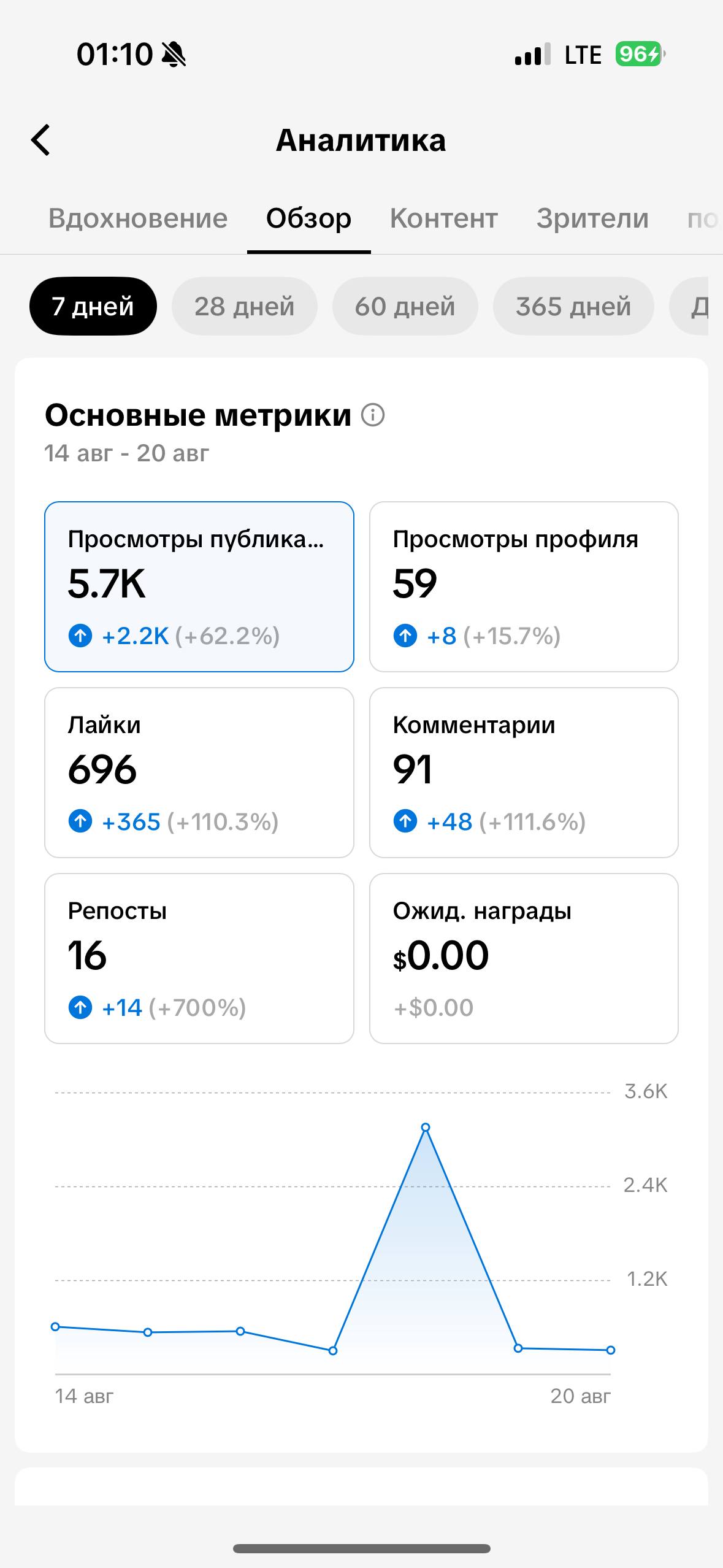Select the 365 дней period filter
This screenshot has width=723, height=1568.
click(x=573, y=306)
